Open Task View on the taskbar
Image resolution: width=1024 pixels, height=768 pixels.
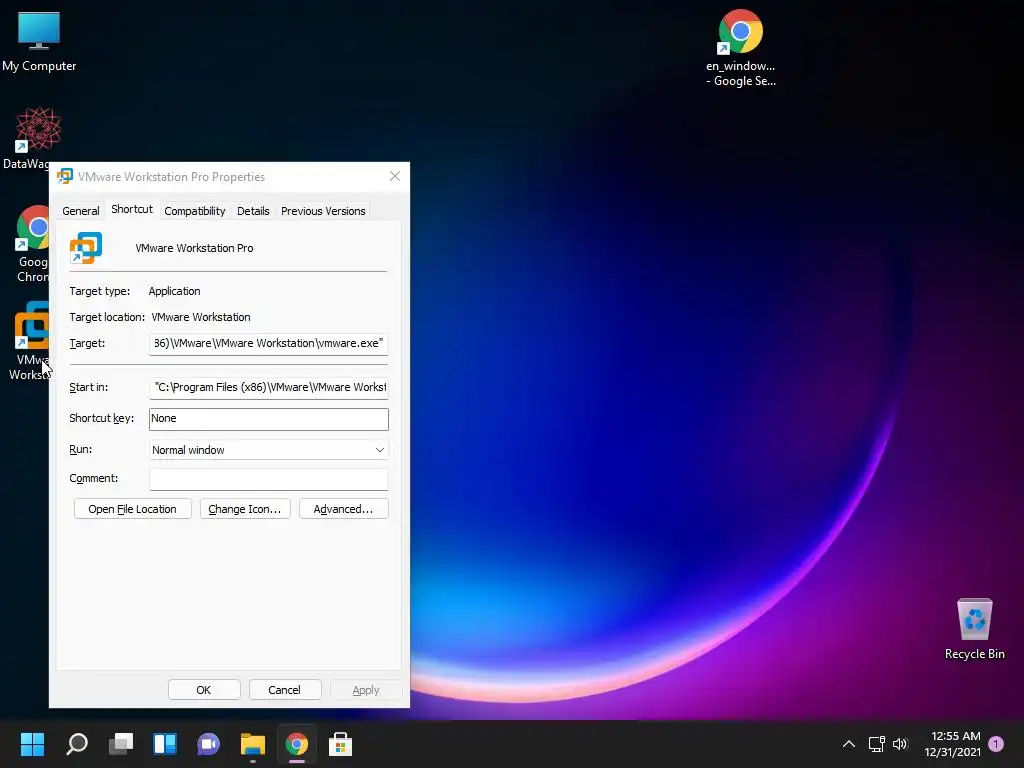click(x=121, y=744)
